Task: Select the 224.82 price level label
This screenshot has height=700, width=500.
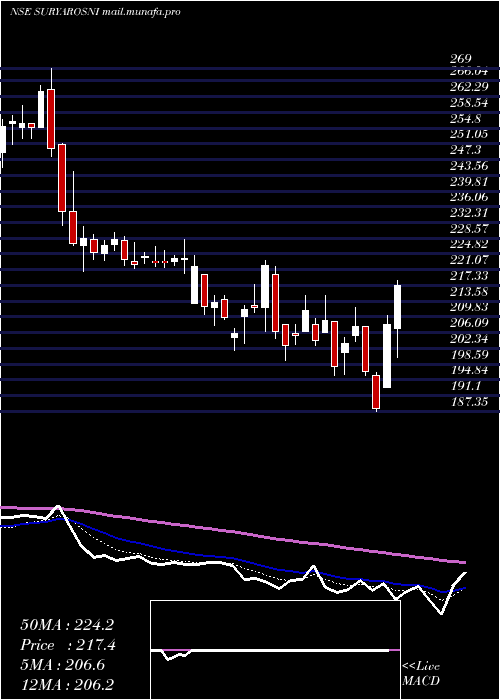Action: point(468,244)
